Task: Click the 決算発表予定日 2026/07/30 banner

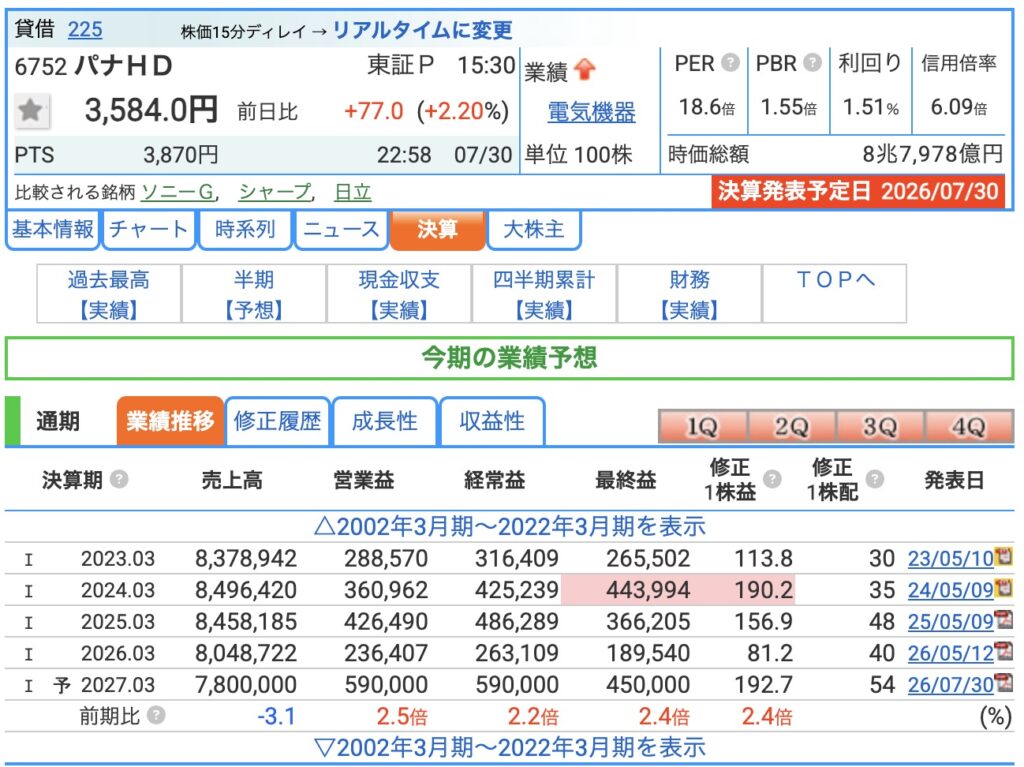Action: pyautogui.click(x=858, y=191)
